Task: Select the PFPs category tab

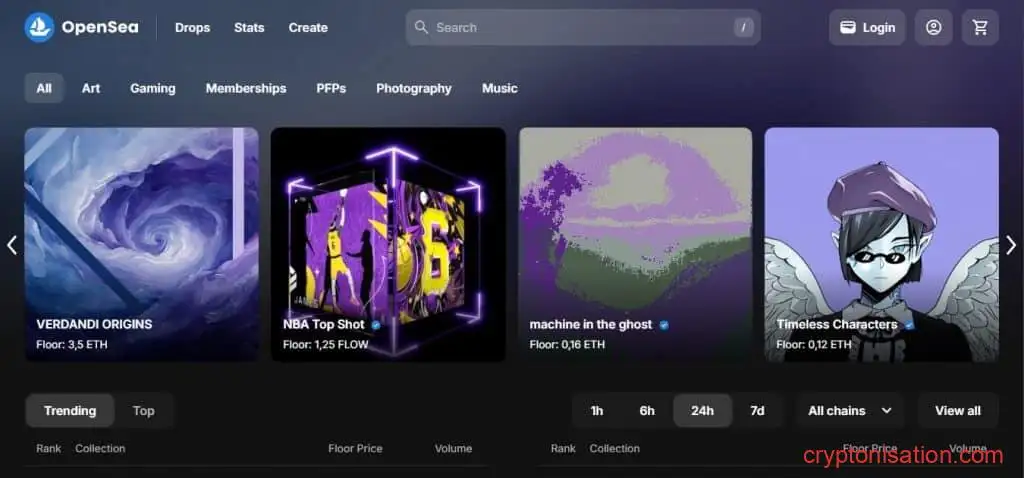Action: [331, 88]
